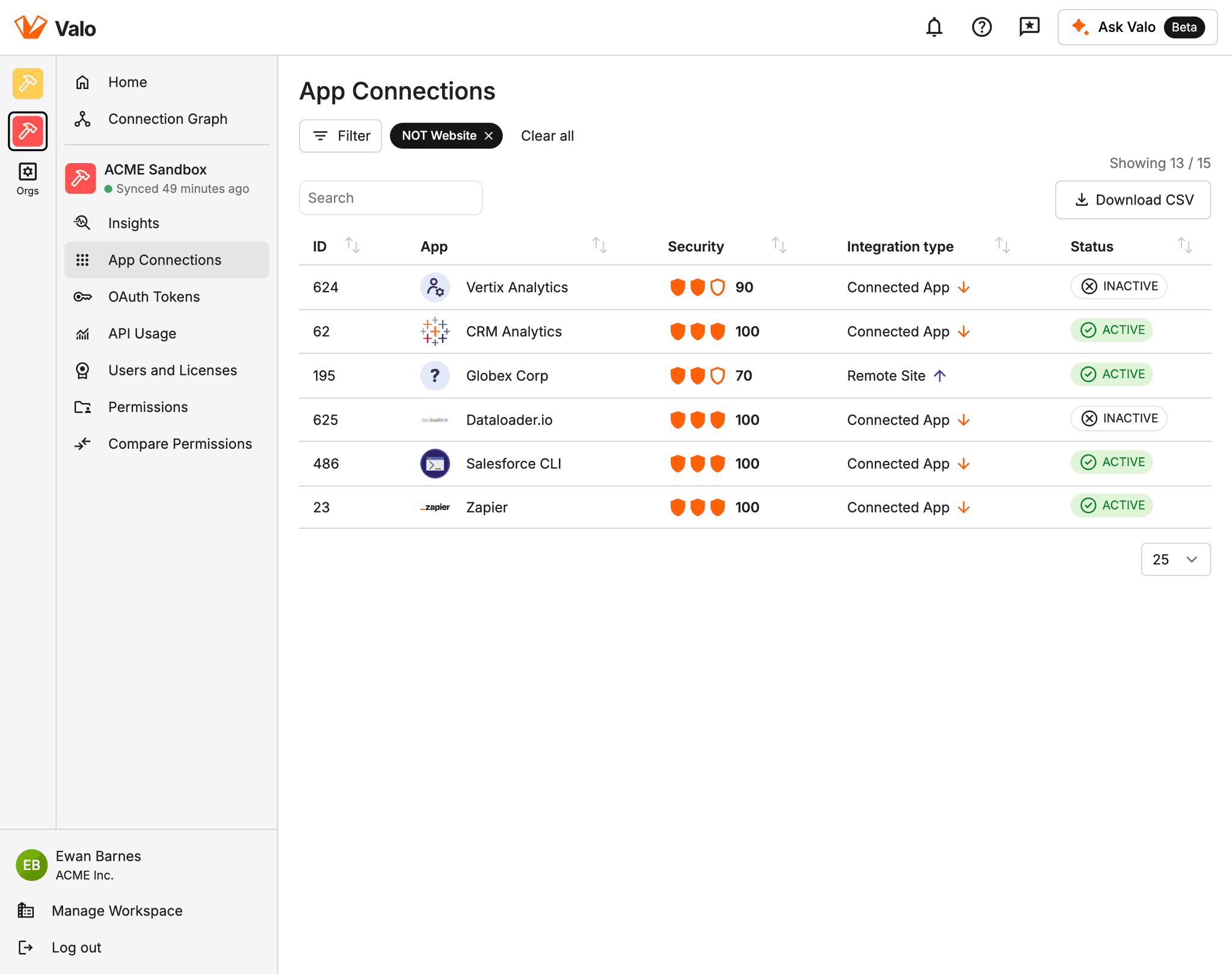
Task: Sort by App column
Action: click(x=600, y=245)
